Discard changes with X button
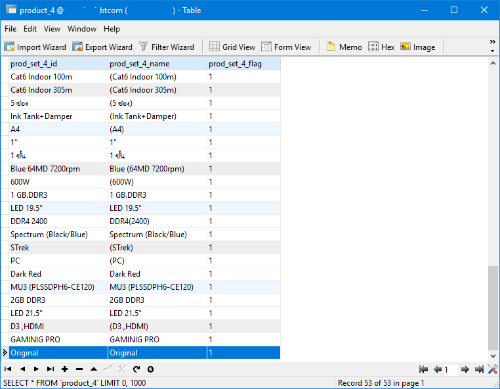This screenshot has height=389, width=500. point(122,369)
